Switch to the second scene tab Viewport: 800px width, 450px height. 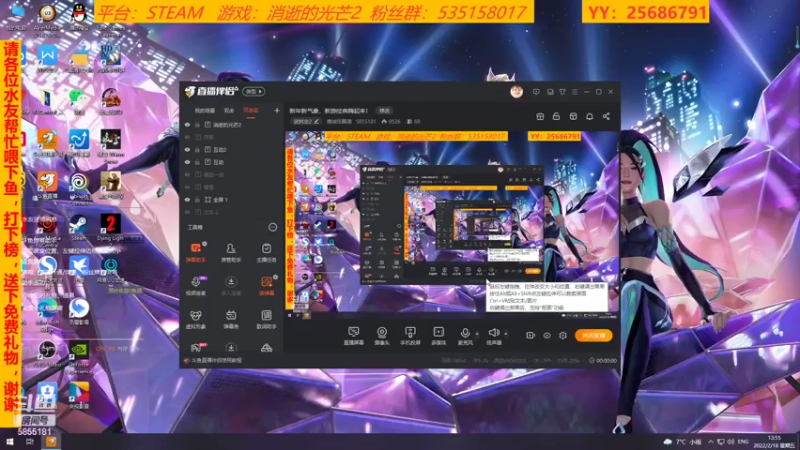click(x=229, y=110)
